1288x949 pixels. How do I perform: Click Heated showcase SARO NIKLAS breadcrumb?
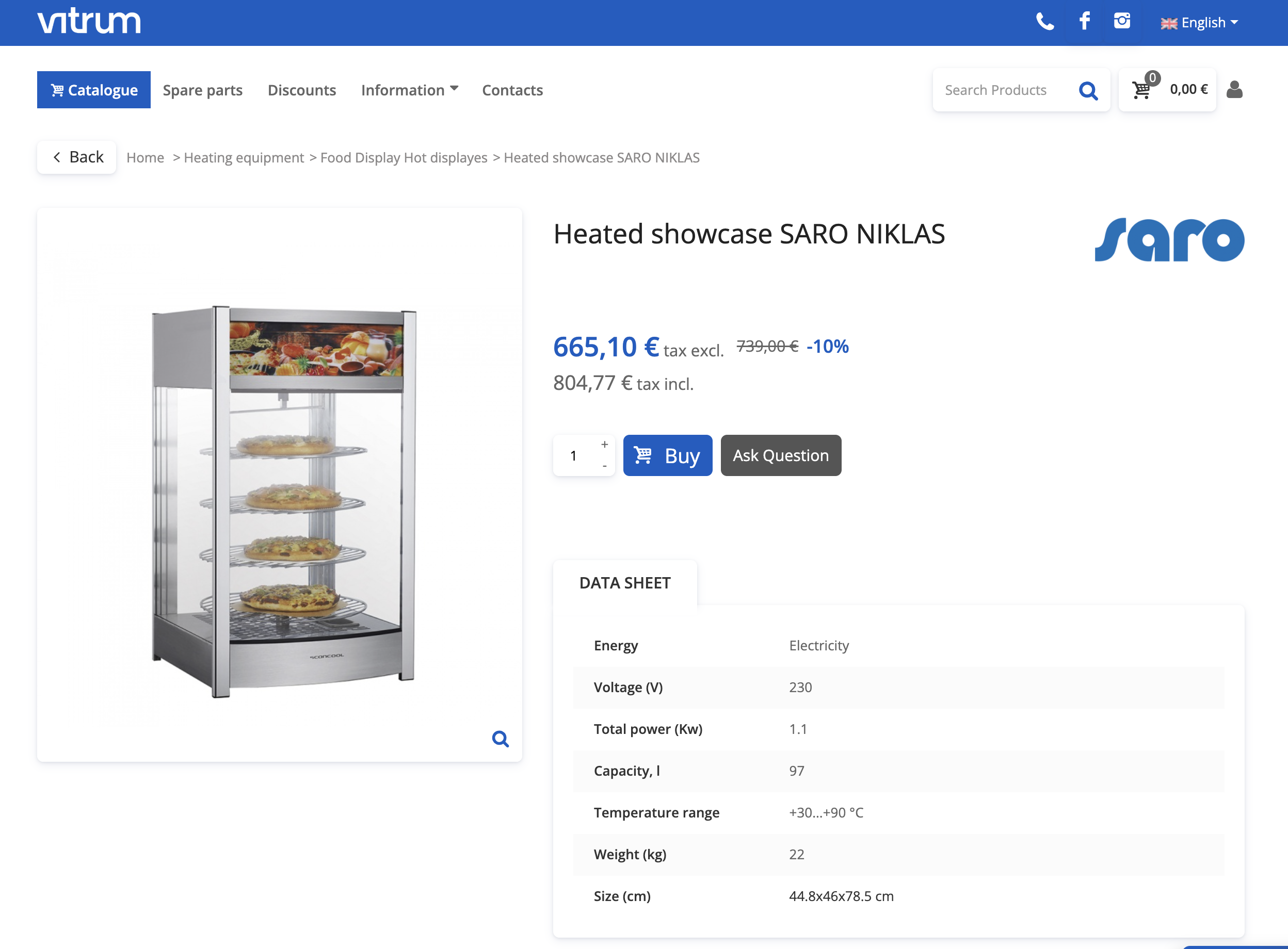point(601,157)
